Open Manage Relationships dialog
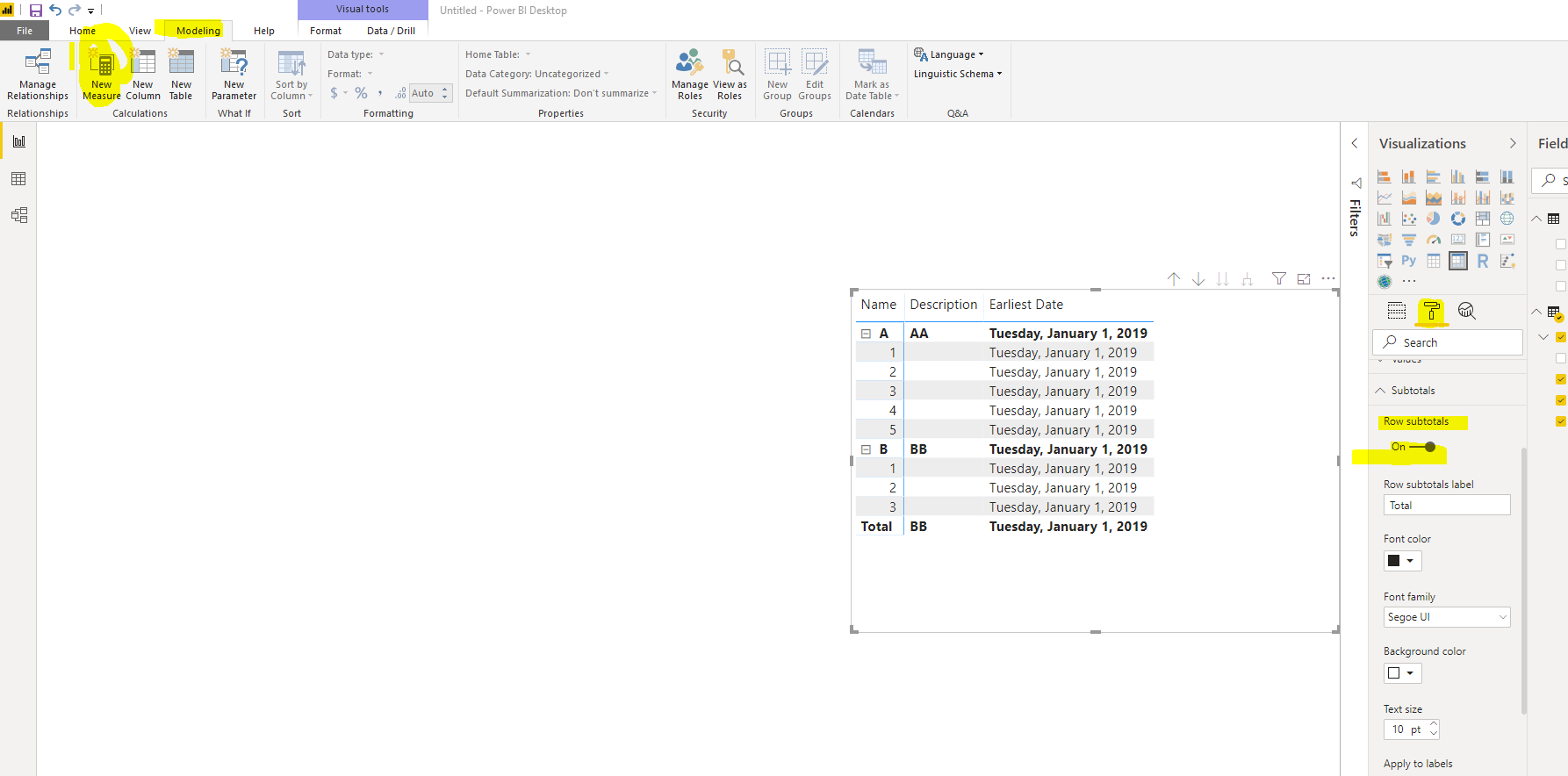The image size is (1568, 776). point(38,75)
